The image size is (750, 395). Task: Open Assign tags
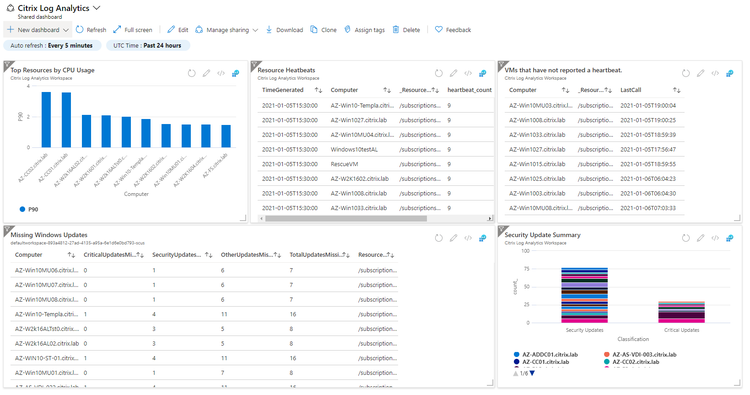coord(364,30)
